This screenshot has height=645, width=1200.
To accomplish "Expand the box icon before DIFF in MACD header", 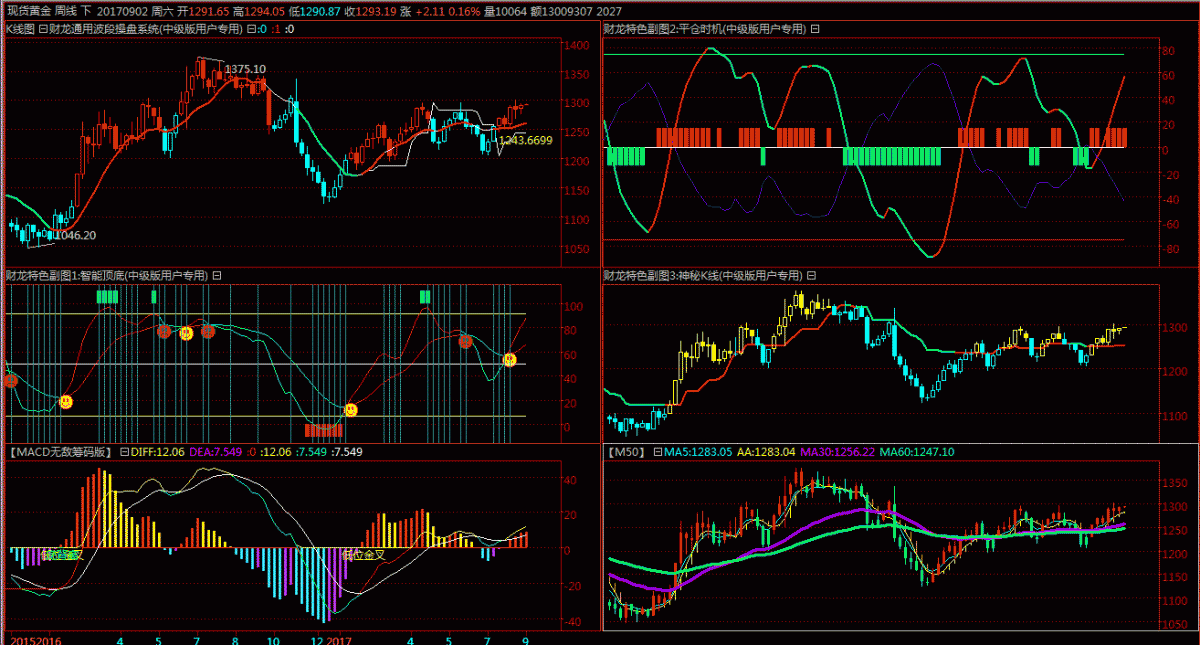I will pos(124,452).
